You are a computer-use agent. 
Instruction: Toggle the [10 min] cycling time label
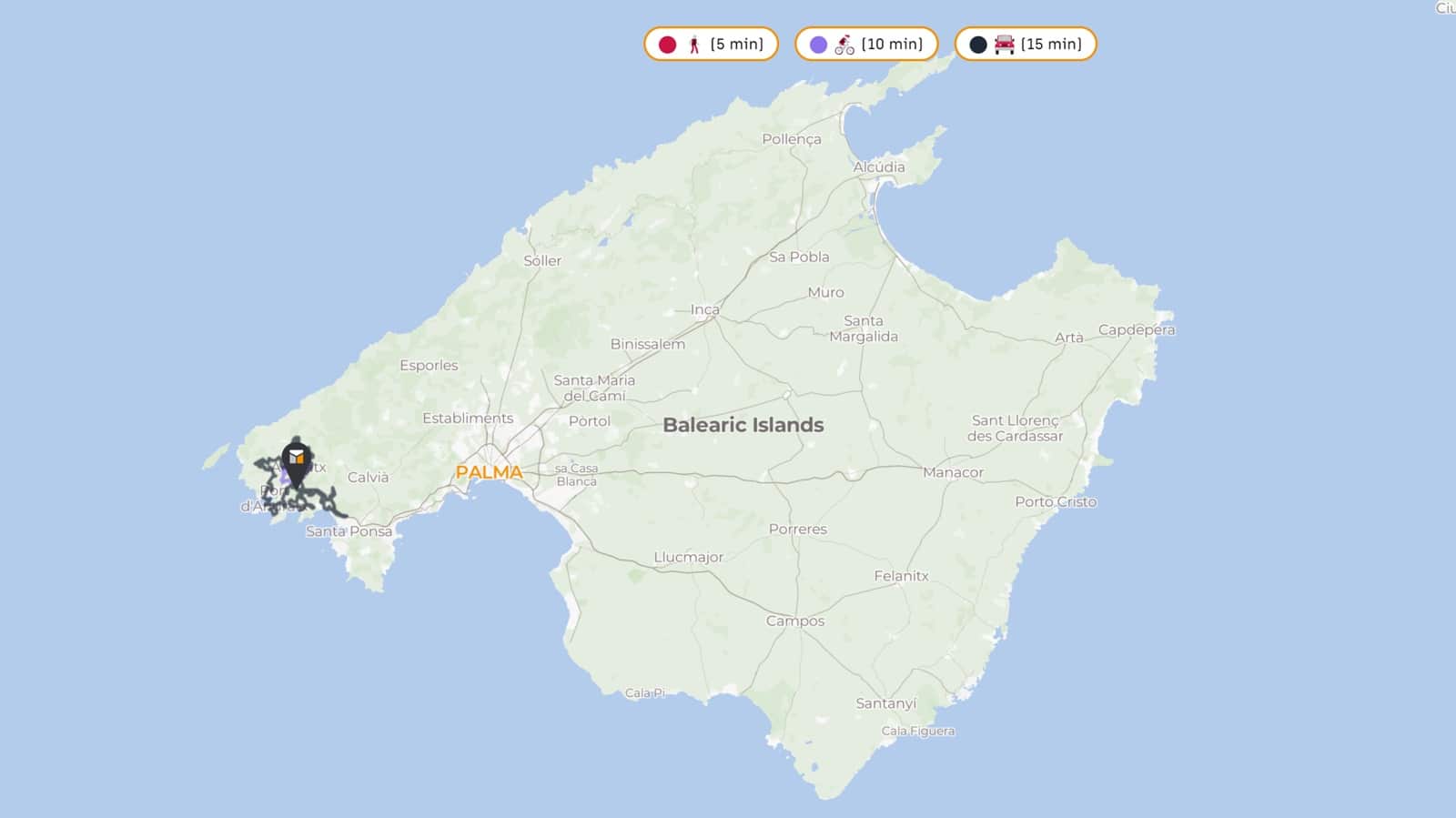click(x=892, y=45)
